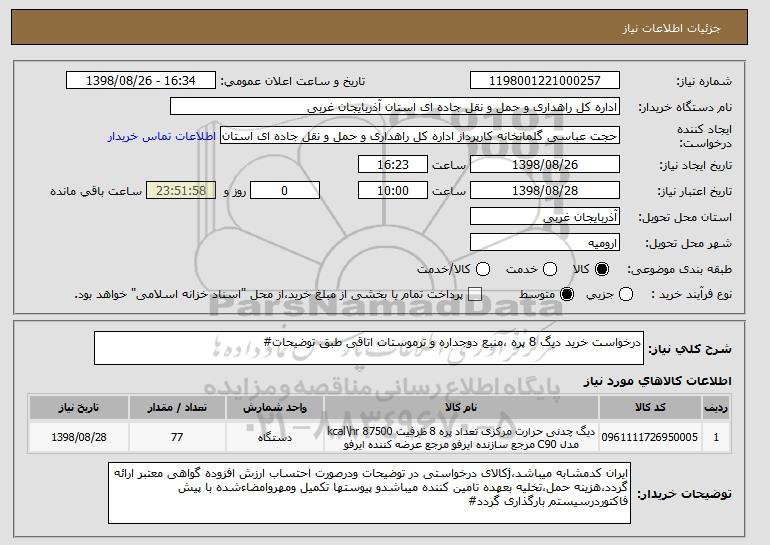Click the delivery province field آذربایجان غربی
The image size is (770, 545).
[x=545, y=217]
